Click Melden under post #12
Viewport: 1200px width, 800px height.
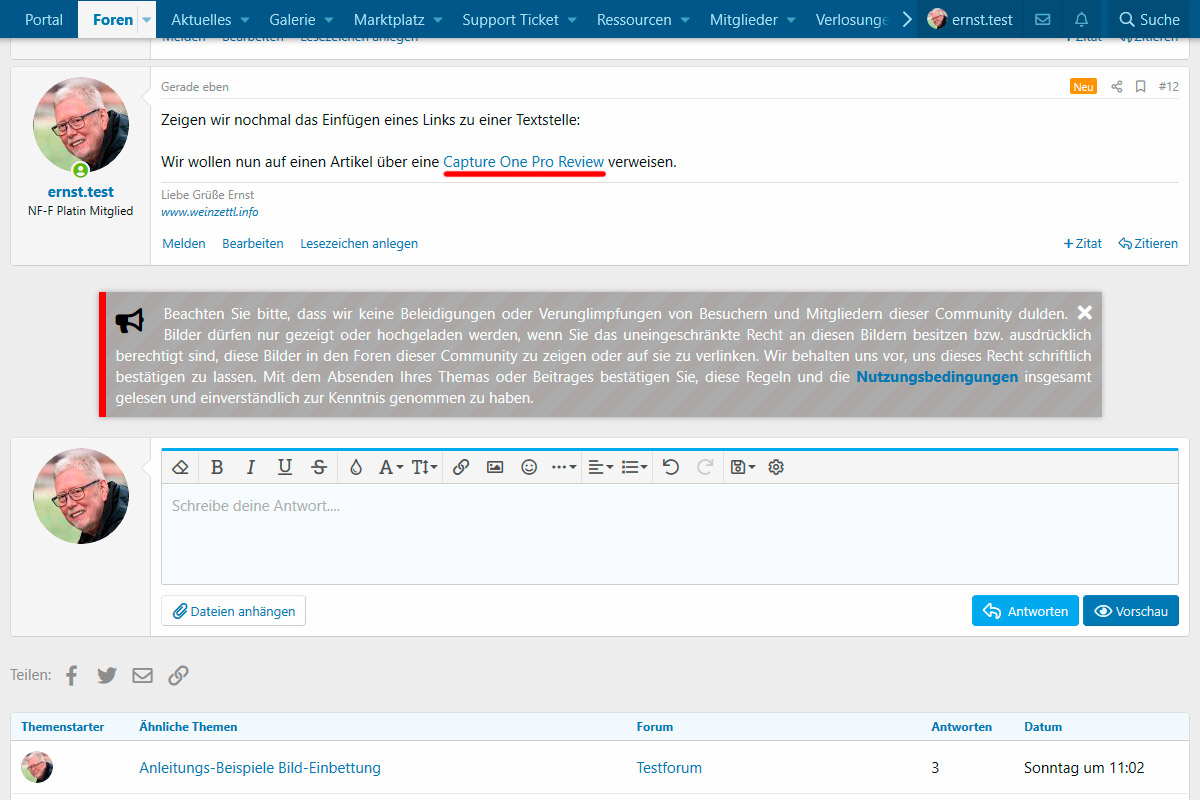coord(183,243)
